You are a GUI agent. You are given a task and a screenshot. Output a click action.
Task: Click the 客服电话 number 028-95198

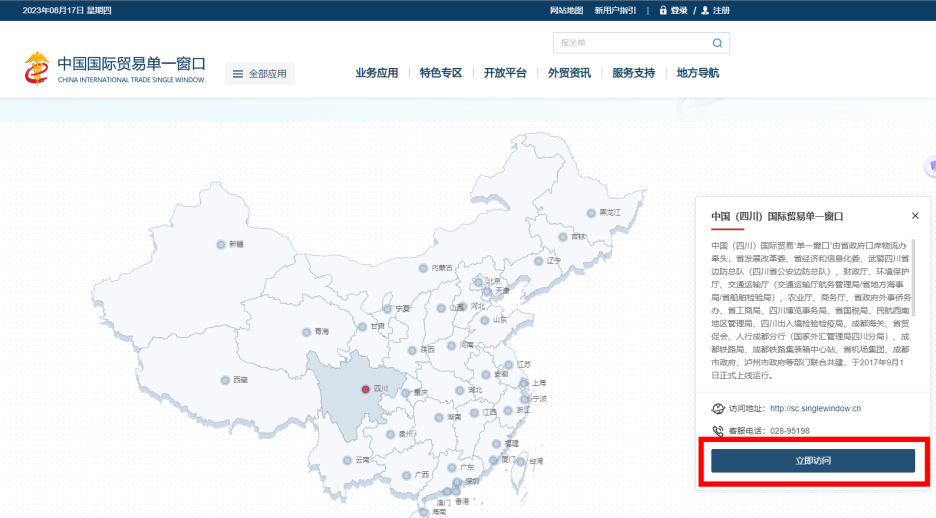coord(790,431)
